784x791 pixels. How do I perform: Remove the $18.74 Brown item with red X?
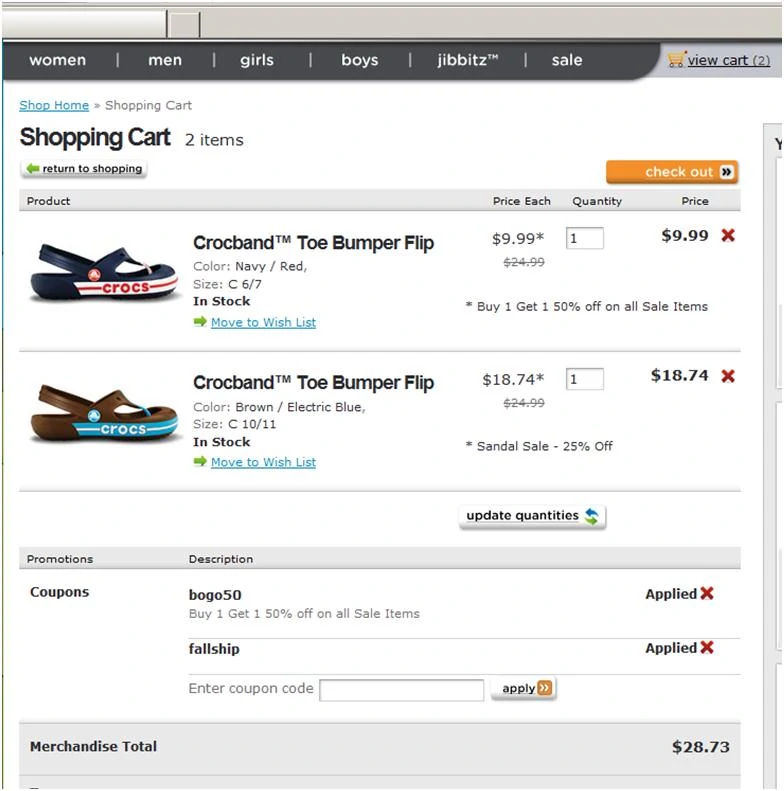(x=728, y=376)
